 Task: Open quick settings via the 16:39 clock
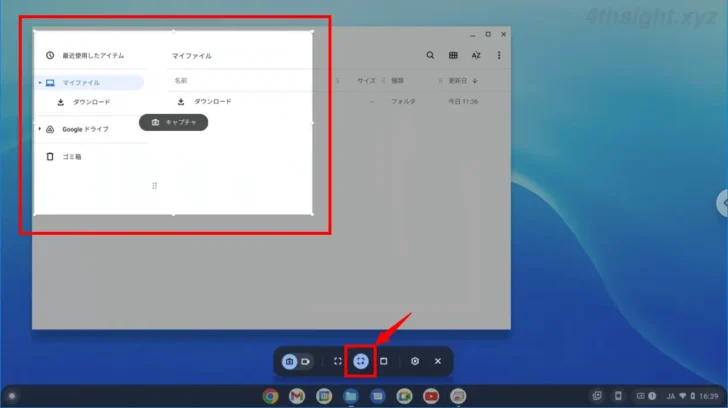pos(708,396)
